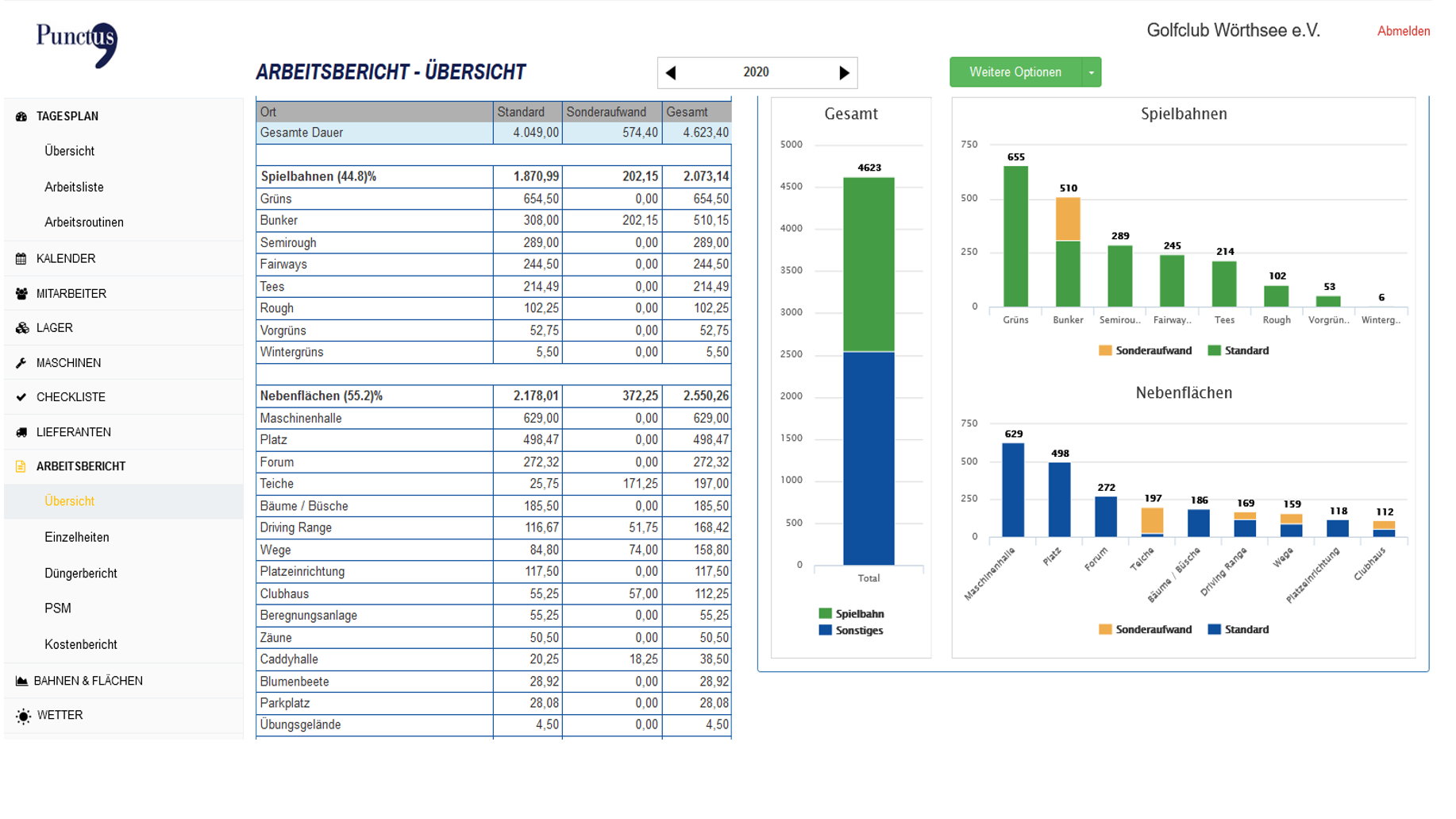The image size is (1456, 819).
Task: Toggle Sonderaufwand legend swatch in Spielbahnen chart
Action: point(1105,350)
